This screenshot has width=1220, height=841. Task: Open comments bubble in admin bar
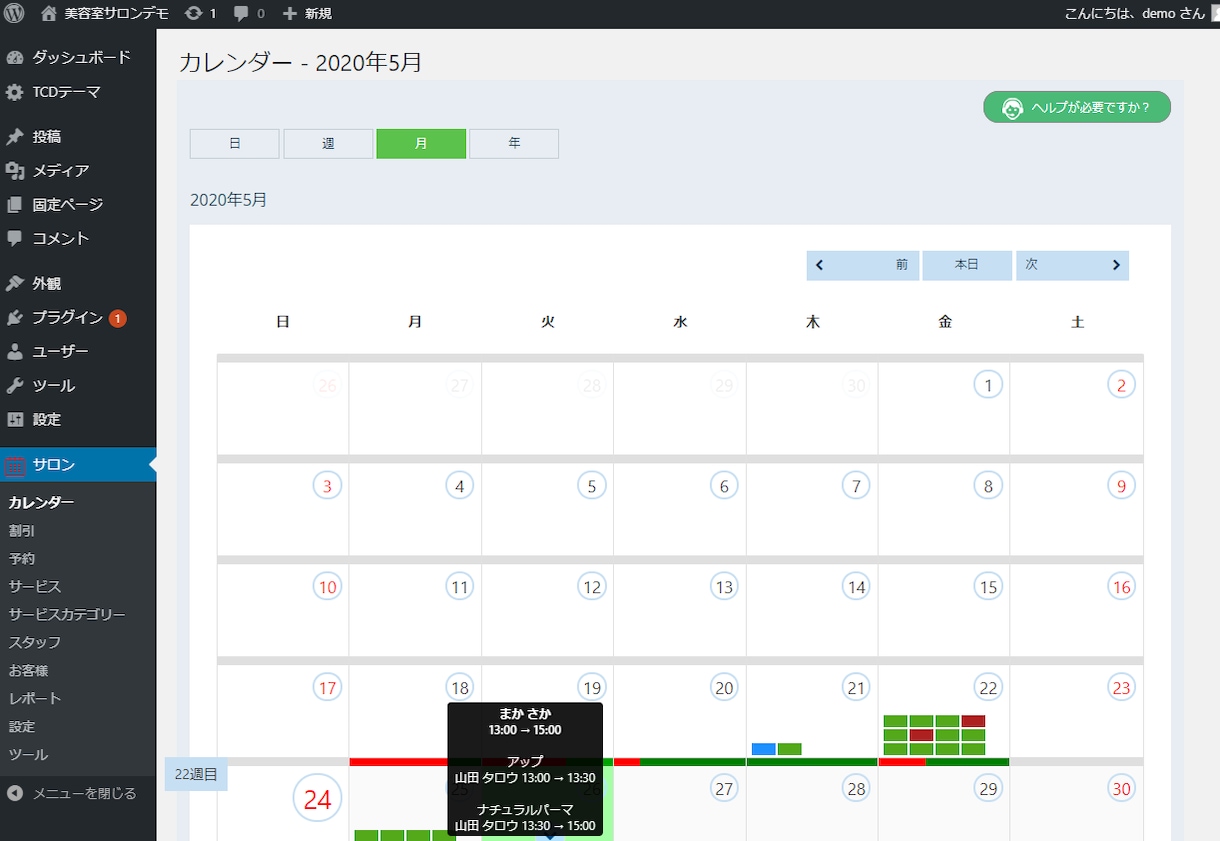coord(249,14)
